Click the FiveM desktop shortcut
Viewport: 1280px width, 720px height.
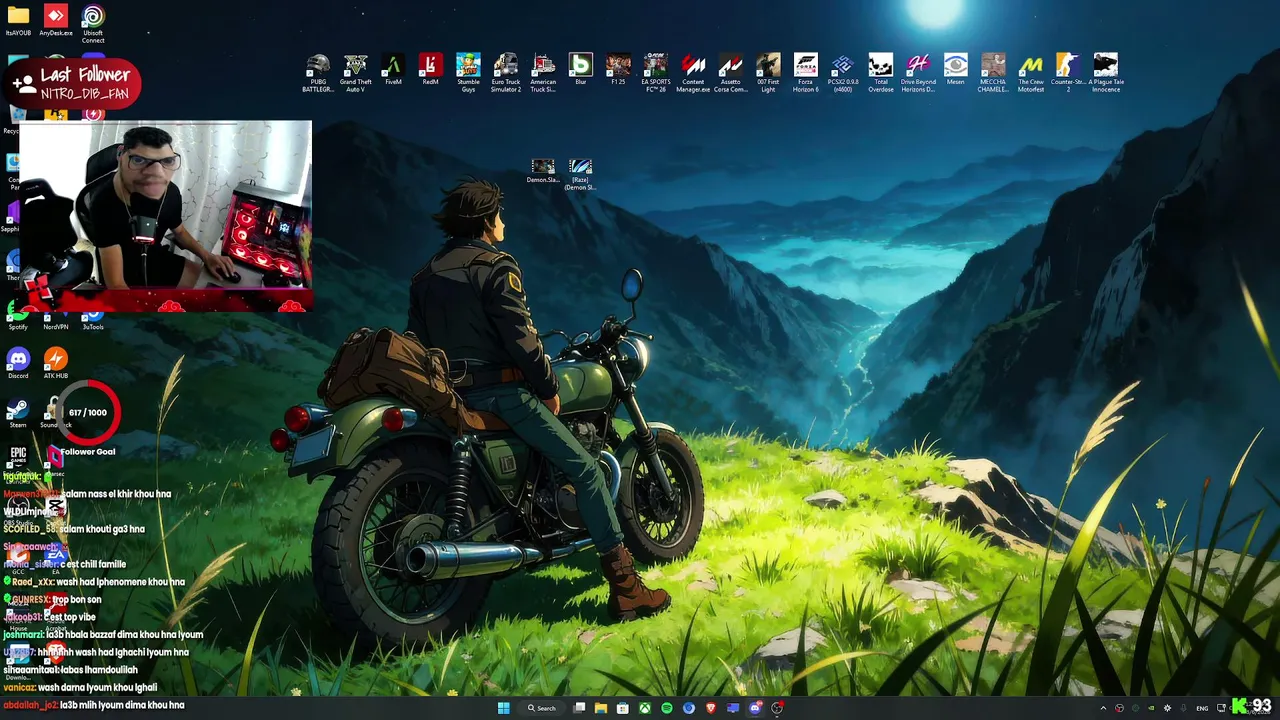tap(393, 70)
